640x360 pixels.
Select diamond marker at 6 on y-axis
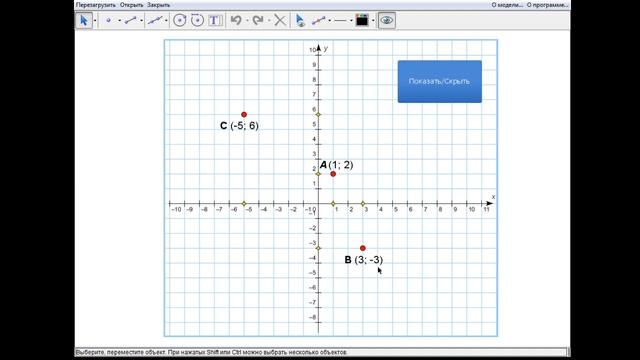pos(318,115)
